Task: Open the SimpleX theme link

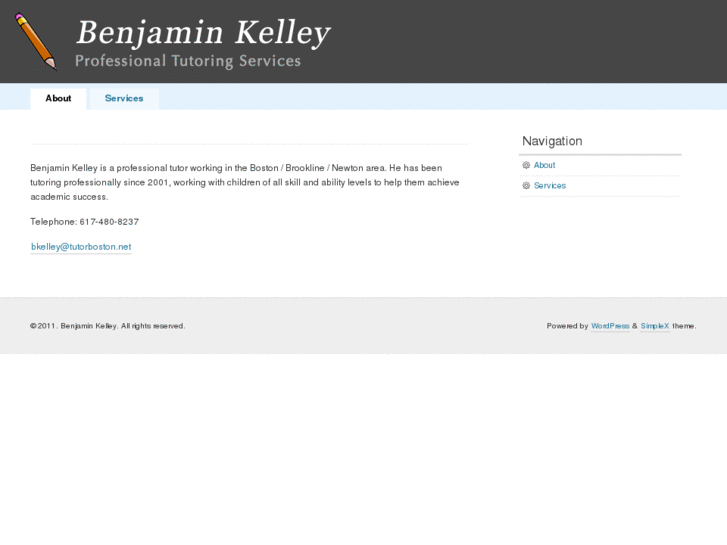Action: 655,326
